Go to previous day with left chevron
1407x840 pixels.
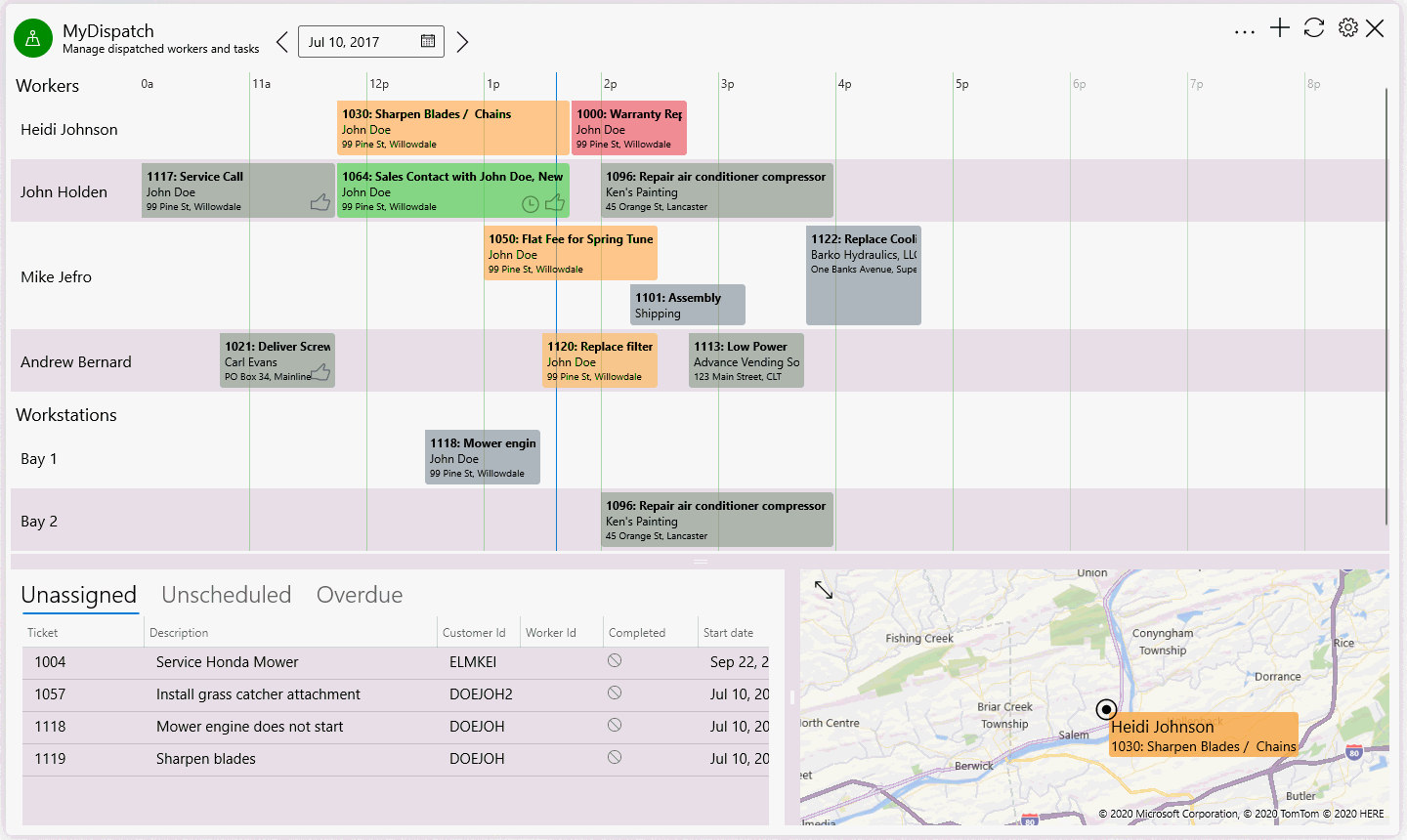282,42
